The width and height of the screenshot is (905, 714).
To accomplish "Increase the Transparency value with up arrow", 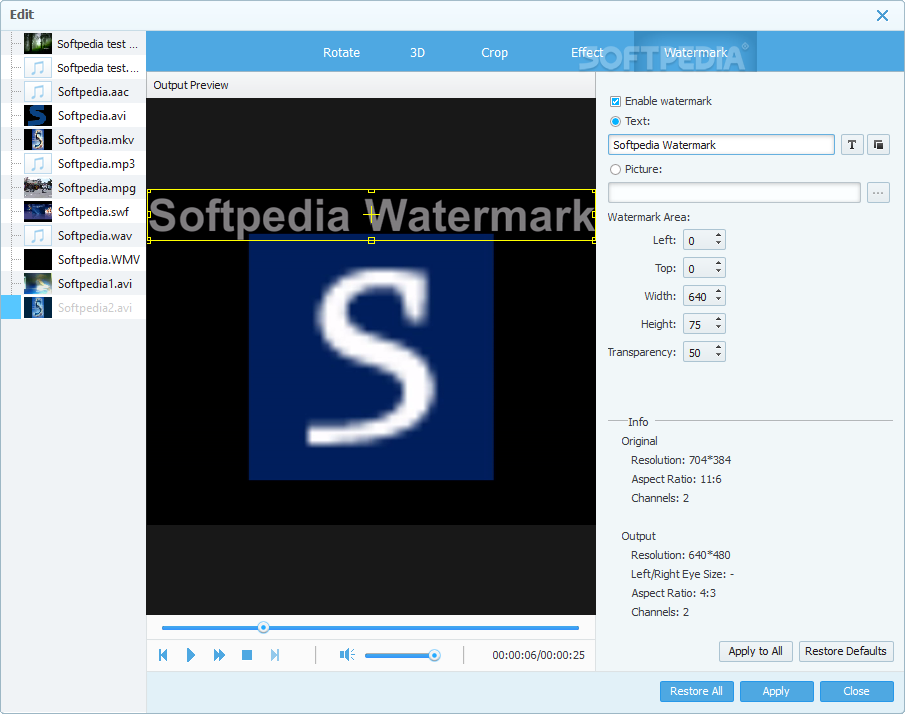I will 718,347.
